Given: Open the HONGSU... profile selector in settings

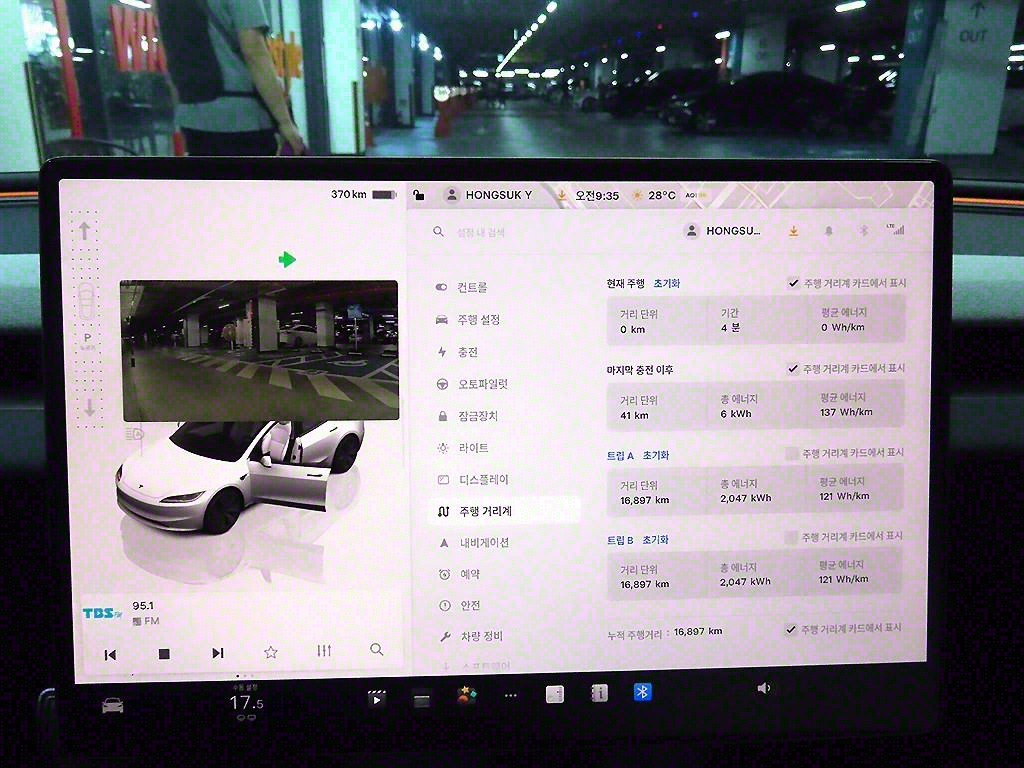Looking at the screenshot, I should pyautogui.click(x=722, y=231).
